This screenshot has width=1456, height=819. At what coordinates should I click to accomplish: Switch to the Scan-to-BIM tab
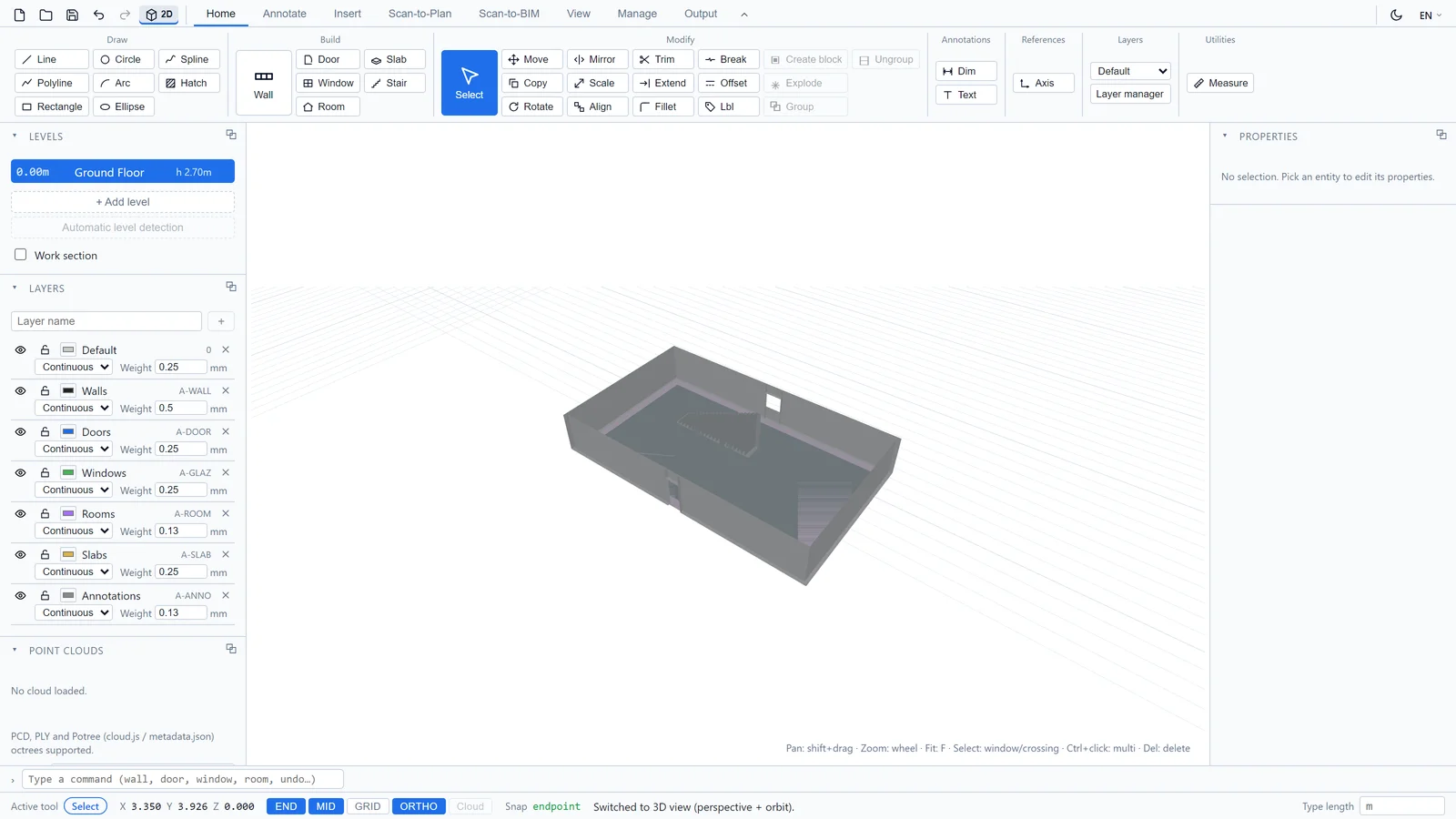coord(509,14)
